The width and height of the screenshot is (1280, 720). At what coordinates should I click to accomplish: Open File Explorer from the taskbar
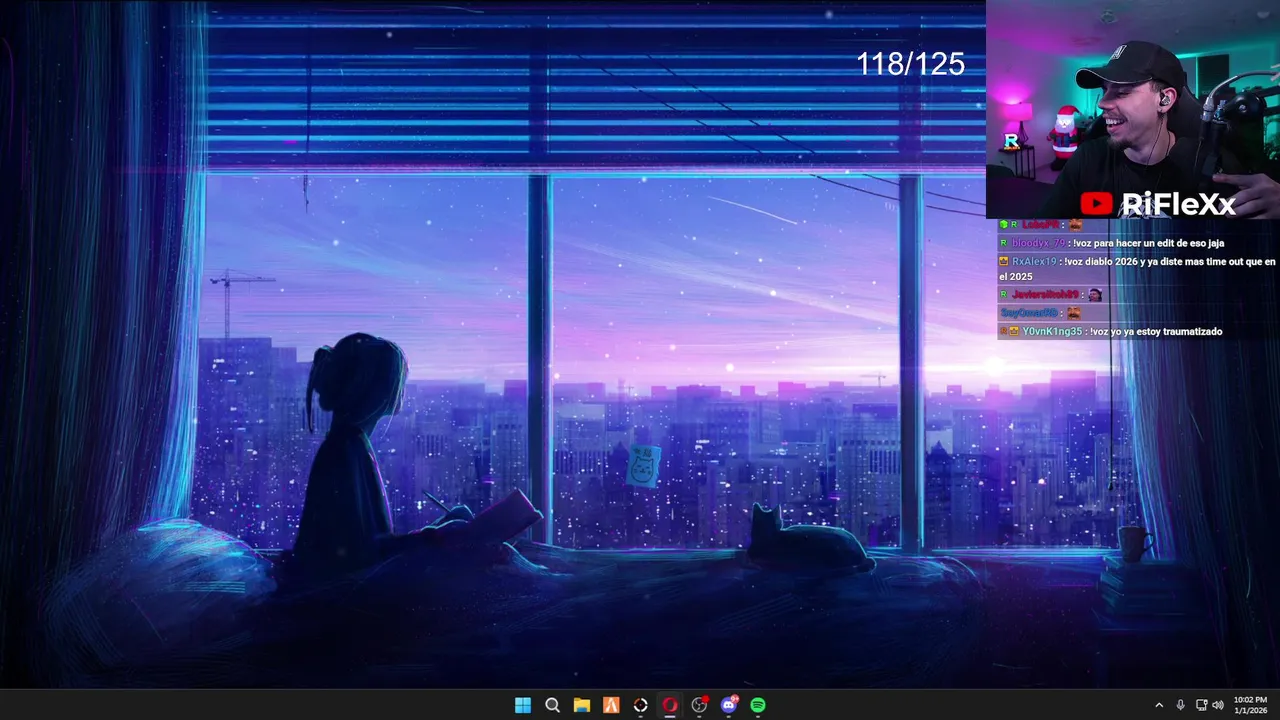(x=581, y=705)
